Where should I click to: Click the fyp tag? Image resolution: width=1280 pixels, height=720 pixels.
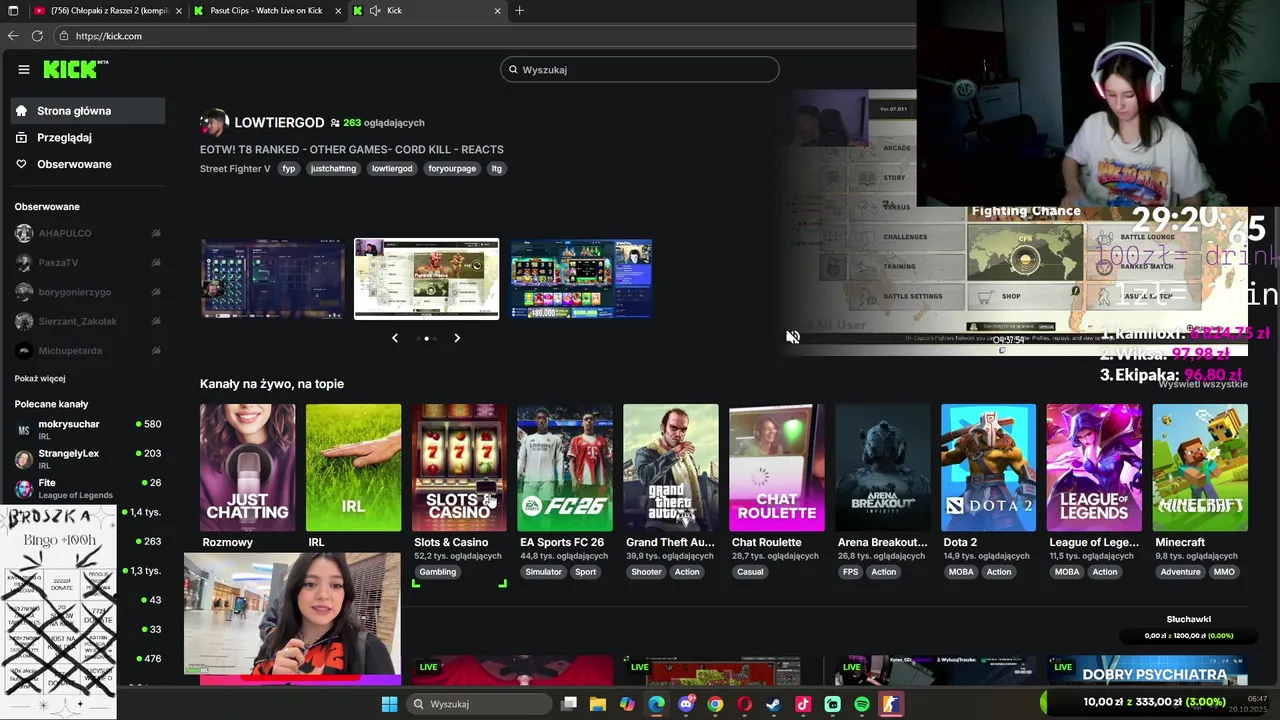tap(289, 169)
